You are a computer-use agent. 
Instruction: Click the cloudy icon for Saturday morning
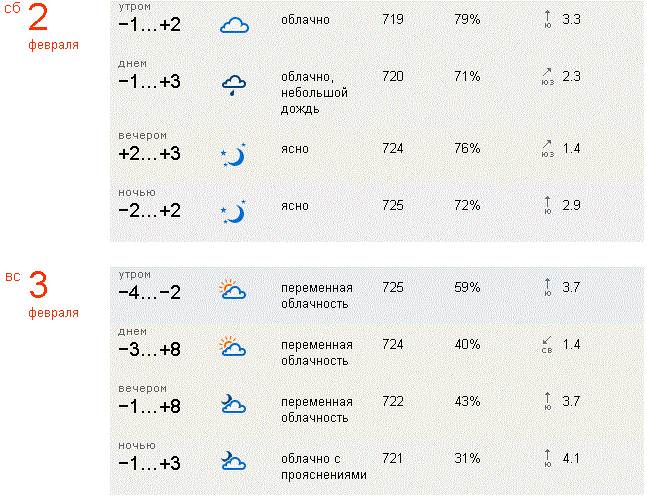click(233, 25)
